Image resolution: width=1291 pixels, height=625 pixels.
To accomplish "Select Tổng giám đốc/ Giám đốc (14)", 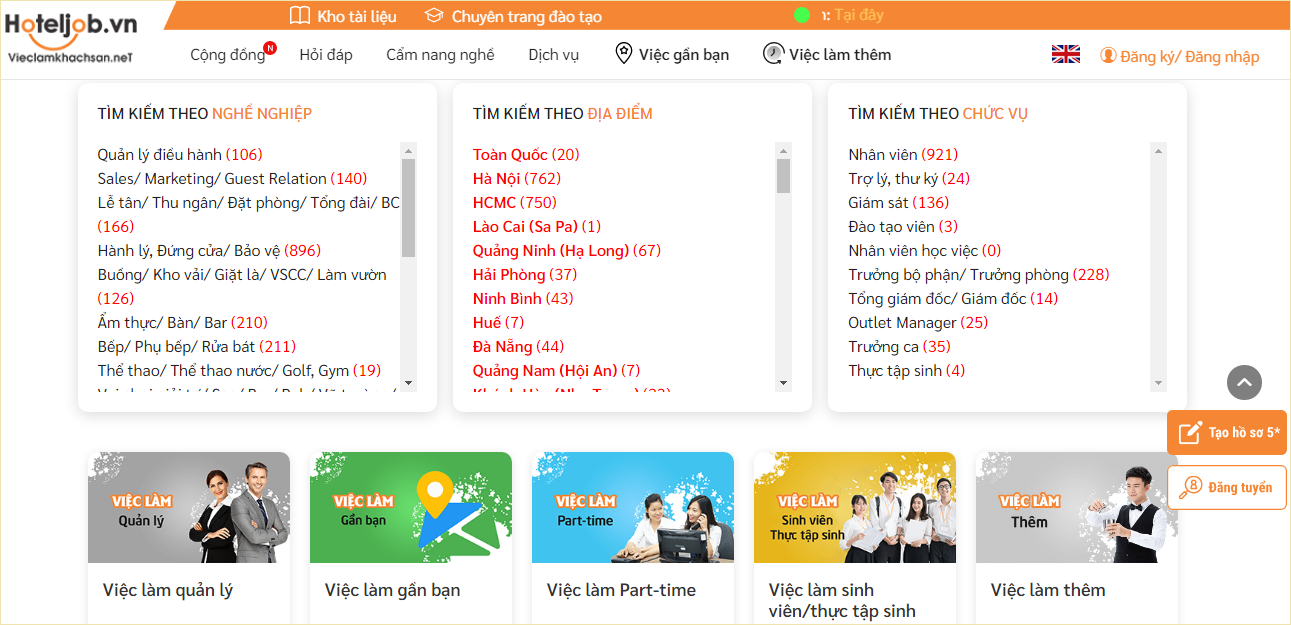I will click(953, 298).
